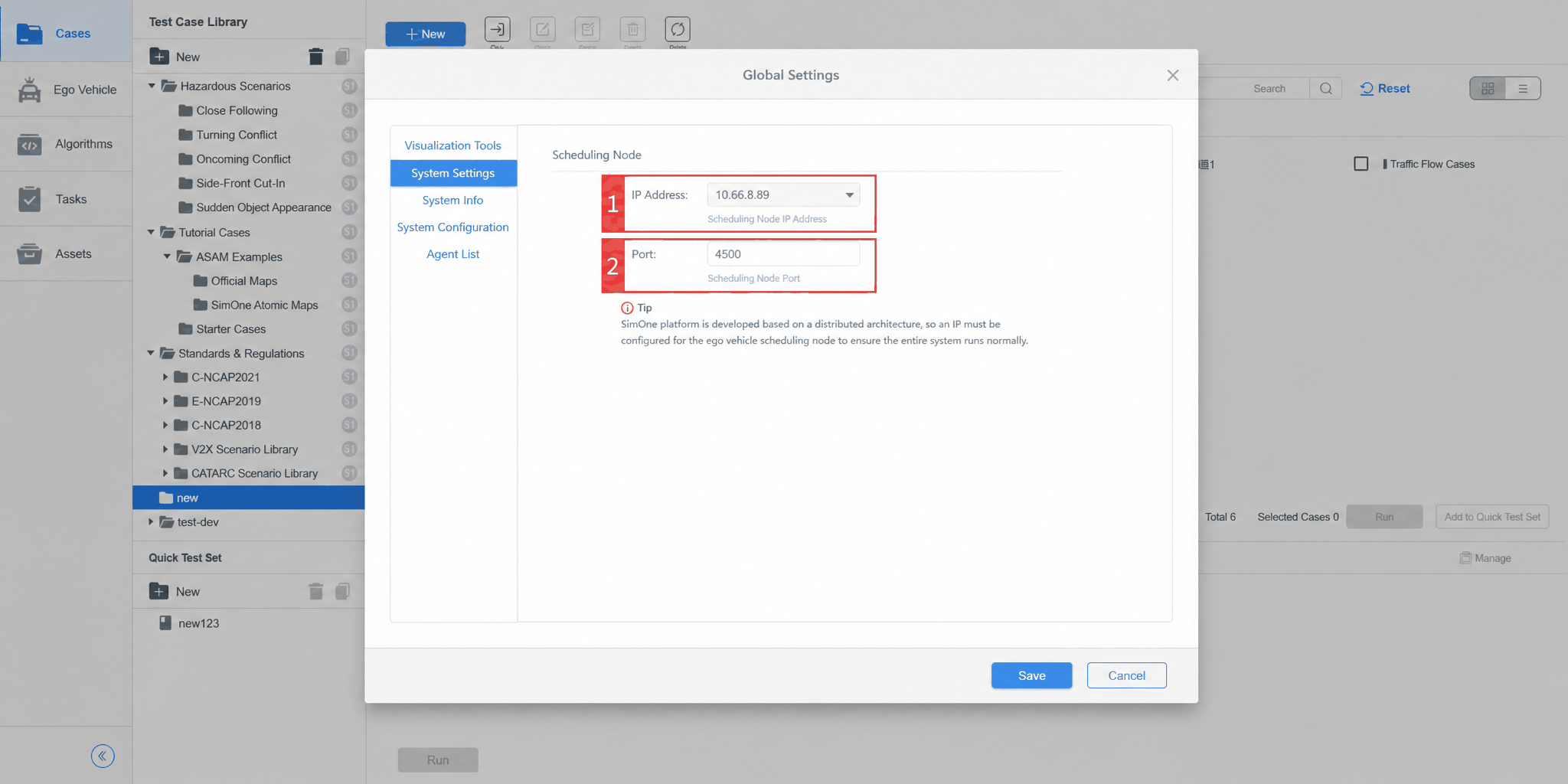Click the red Tip info icon

(x=627, y=308)
